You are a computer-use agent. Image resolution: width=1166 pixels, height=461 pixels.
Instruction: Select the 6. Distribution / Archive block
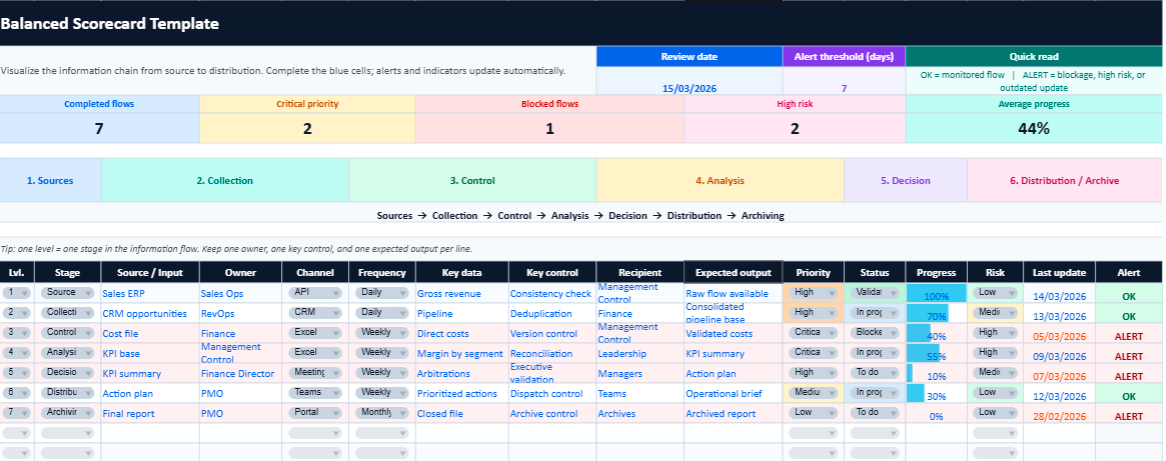coord(1064,181)
